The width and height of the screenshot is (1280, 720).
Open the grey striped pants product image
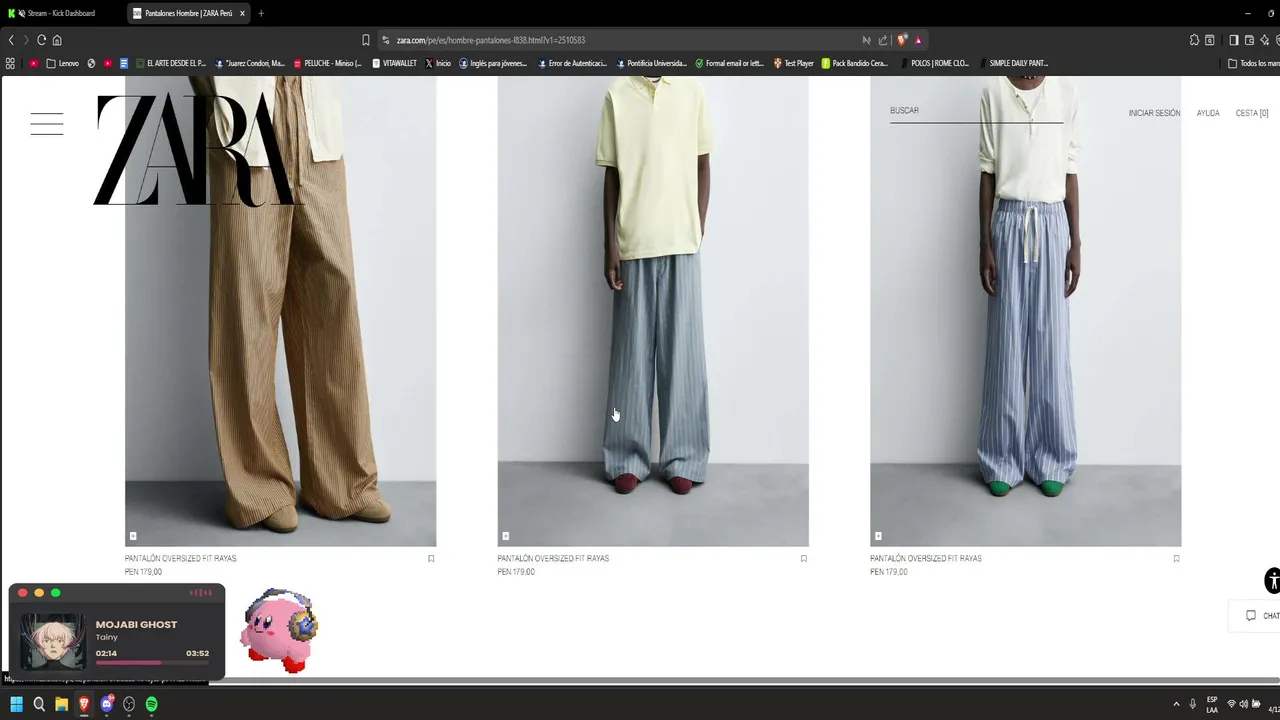[x=653, y=311]
